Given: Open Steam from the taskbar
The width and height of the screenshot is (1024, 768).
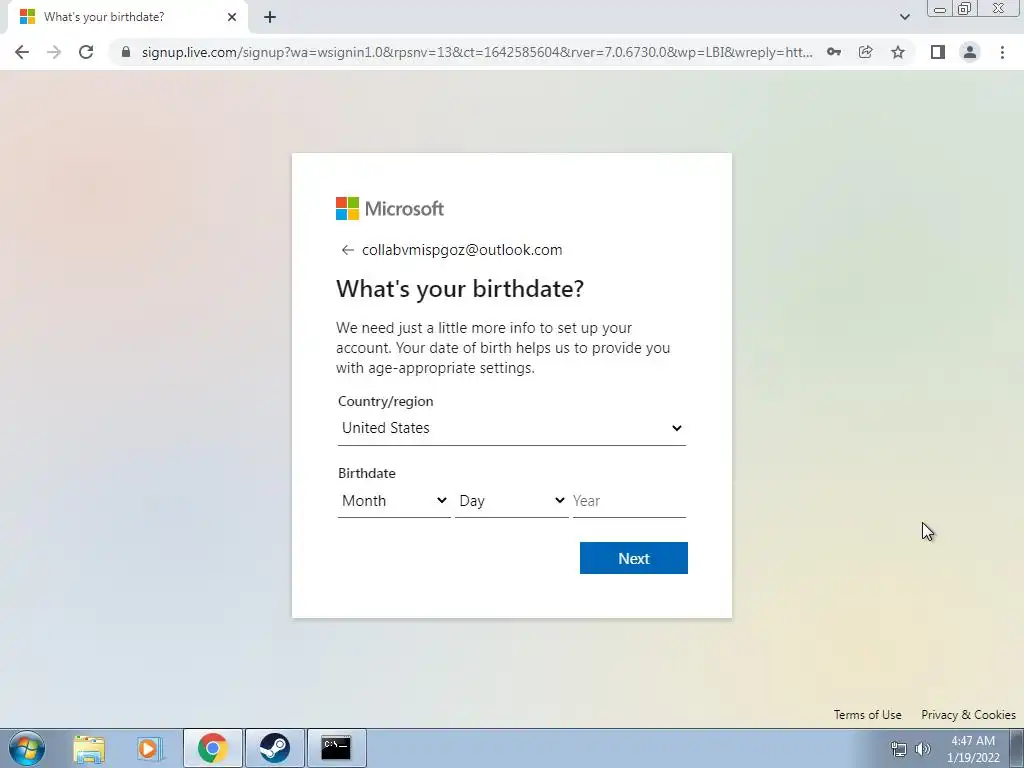Looking at the screenshot, I should click(274, 748).
